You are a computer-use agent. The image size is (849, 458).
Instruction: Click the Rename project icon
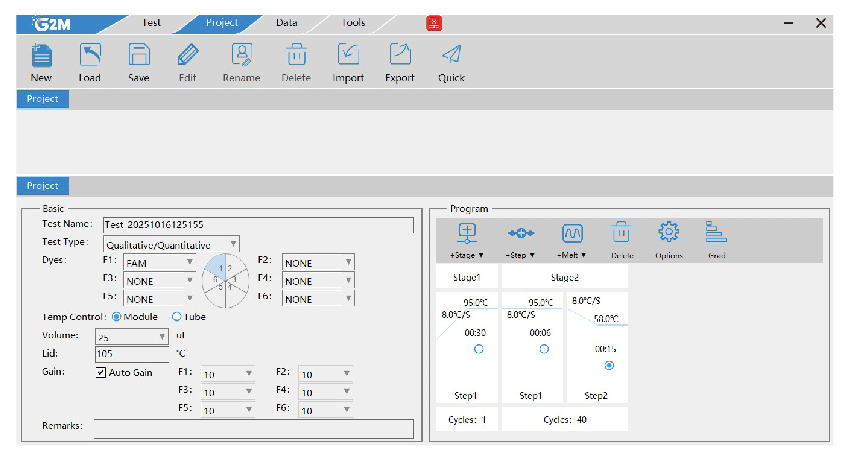241,56
